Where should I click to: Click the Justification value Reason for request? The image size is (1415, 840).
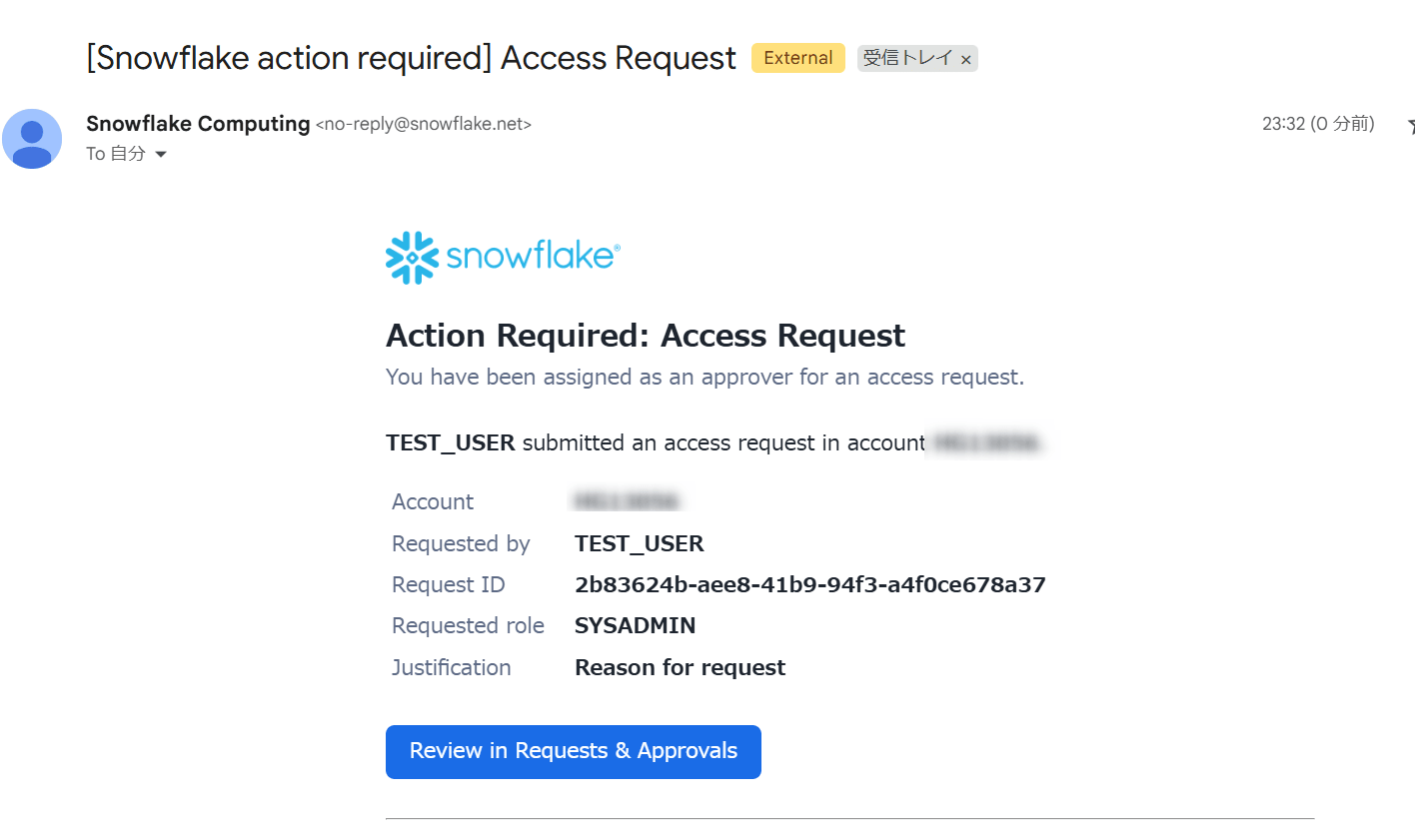pos(681,667)
